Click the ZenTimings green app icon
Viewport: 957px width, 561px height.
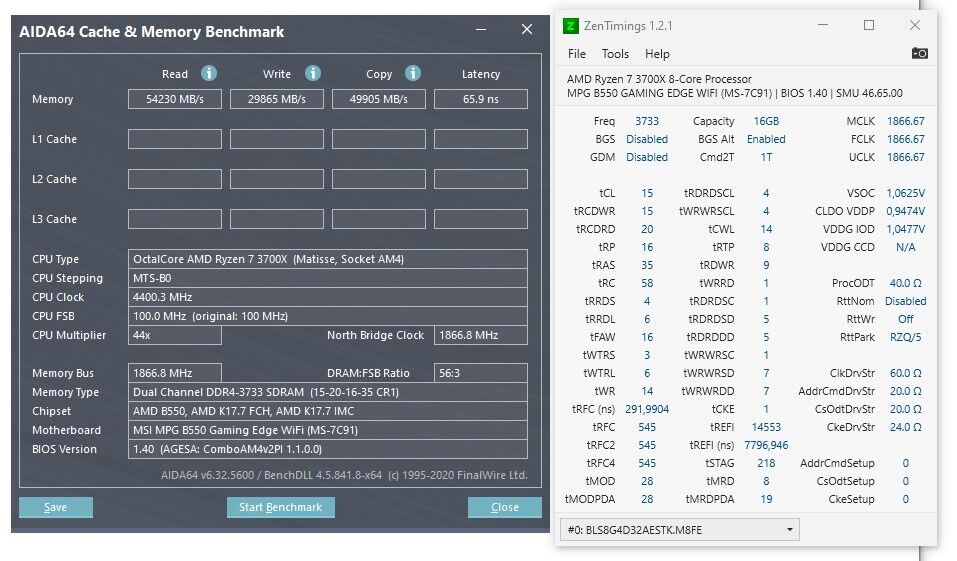[570, 26]
